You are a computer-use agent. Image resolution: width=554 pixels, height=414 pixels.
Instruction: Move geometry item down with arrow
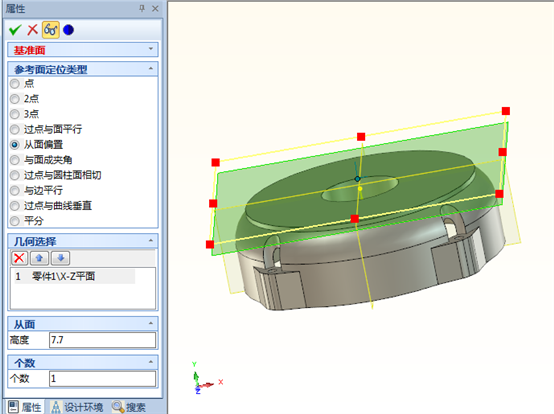point(60,258)
